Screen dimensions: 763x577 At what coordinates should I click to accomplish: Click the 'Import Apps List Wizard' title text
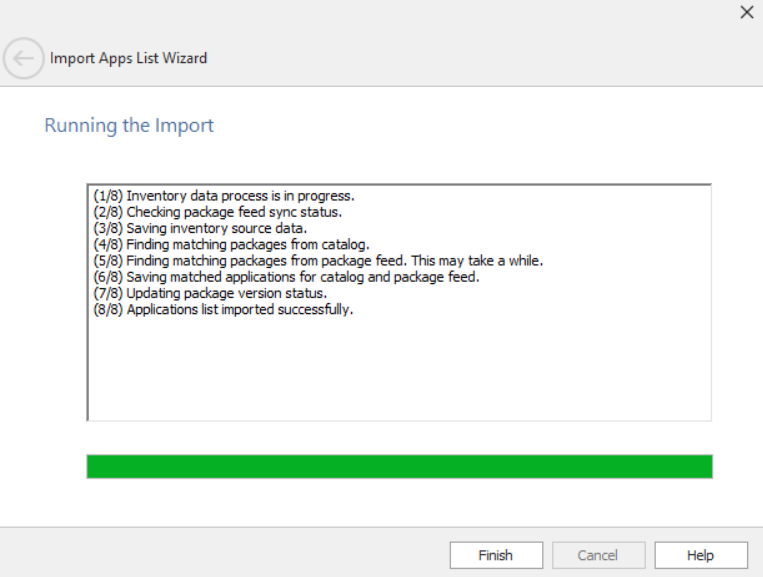click(129, 58)
